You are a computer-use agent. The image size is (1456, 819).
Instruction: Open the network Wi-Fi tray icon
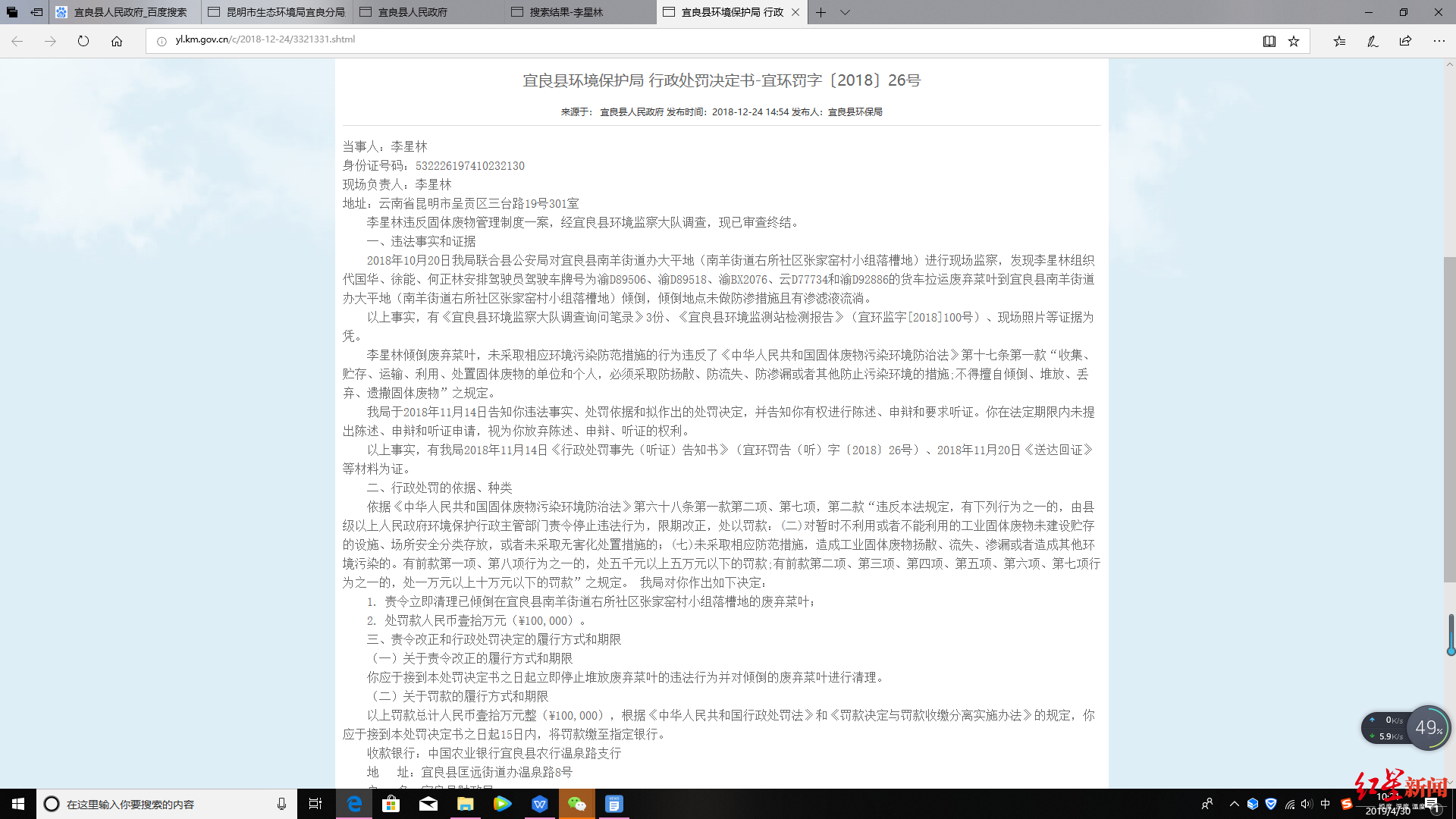[1289, 804]
